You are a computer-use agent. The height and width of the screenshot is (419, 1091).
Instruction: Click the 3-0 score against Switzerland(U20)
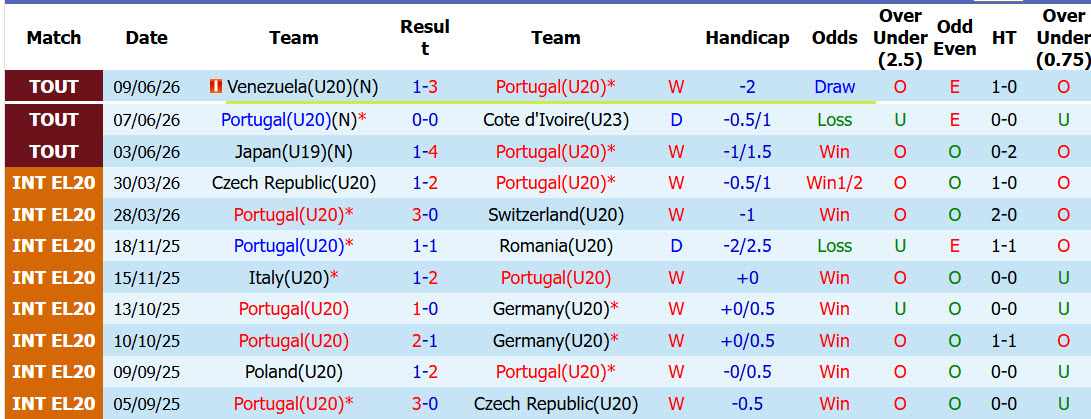(425, 215)
